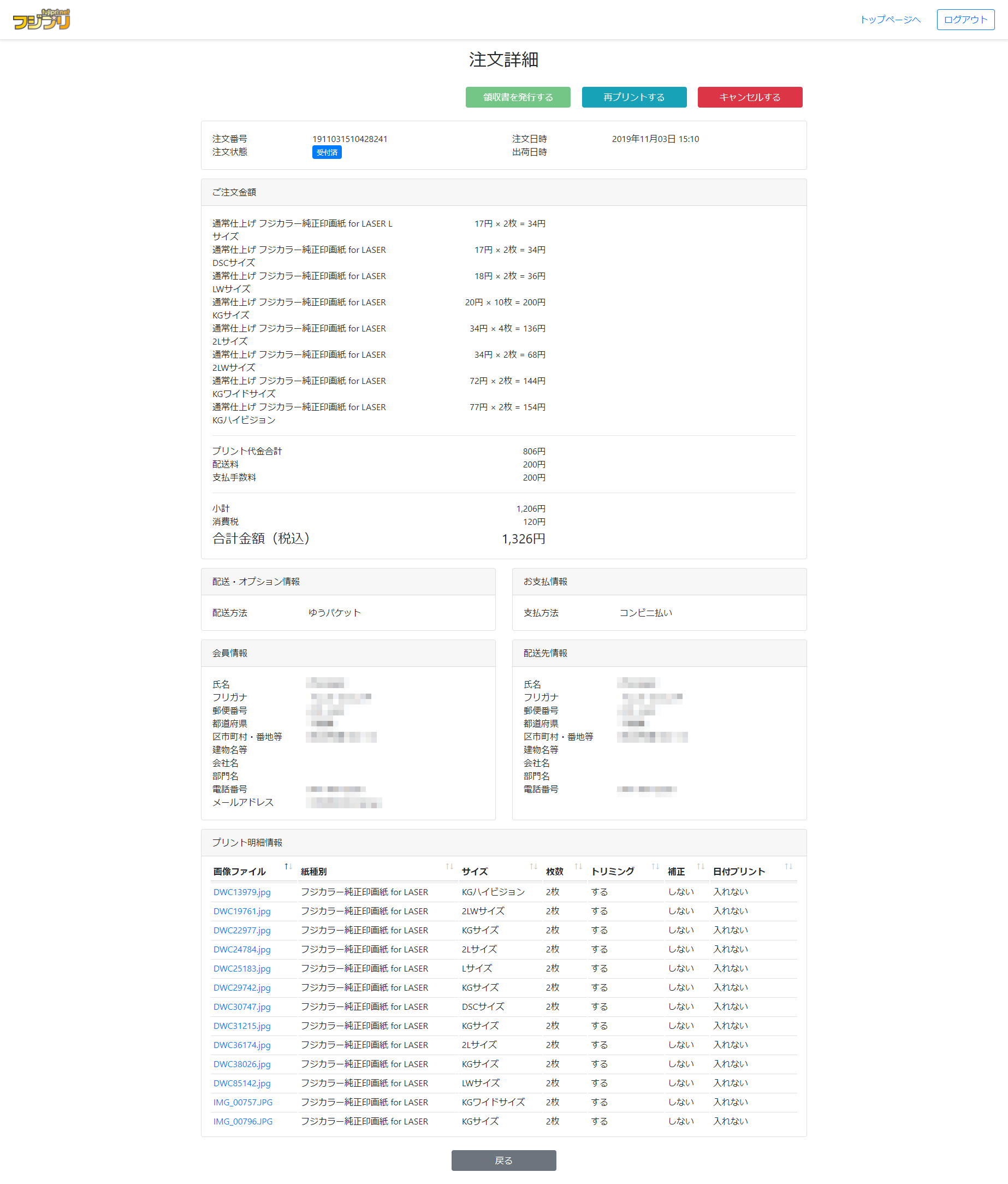This screenshot has width=1008, height=1184.
Task: Open image file IMG_00757.JPG
Action: coord(243,1102)
